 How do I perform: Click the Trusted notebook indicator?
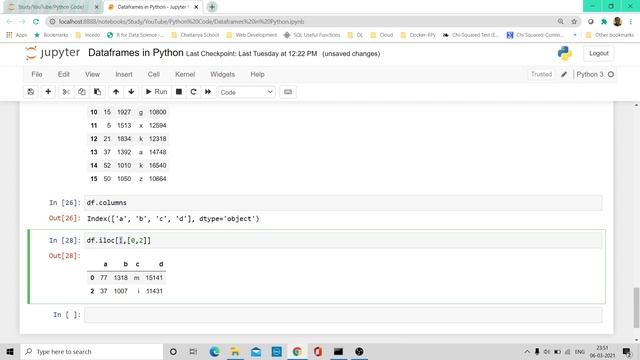(541, 74)
